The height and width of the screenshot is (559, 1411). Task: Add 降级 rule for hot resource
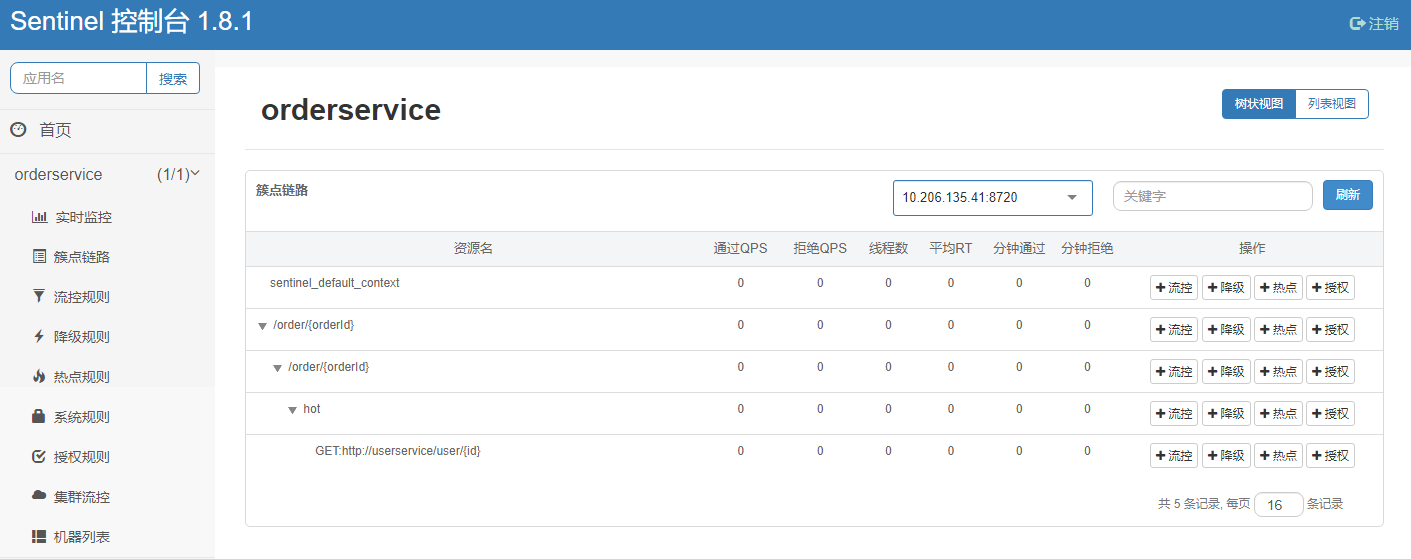[x=1226, y=414]
